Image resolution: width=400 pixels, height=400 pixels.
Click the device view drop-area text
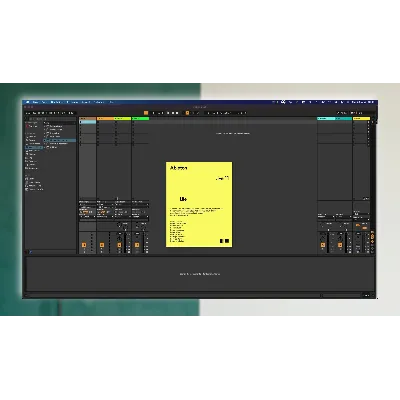[x=200, y=274]
